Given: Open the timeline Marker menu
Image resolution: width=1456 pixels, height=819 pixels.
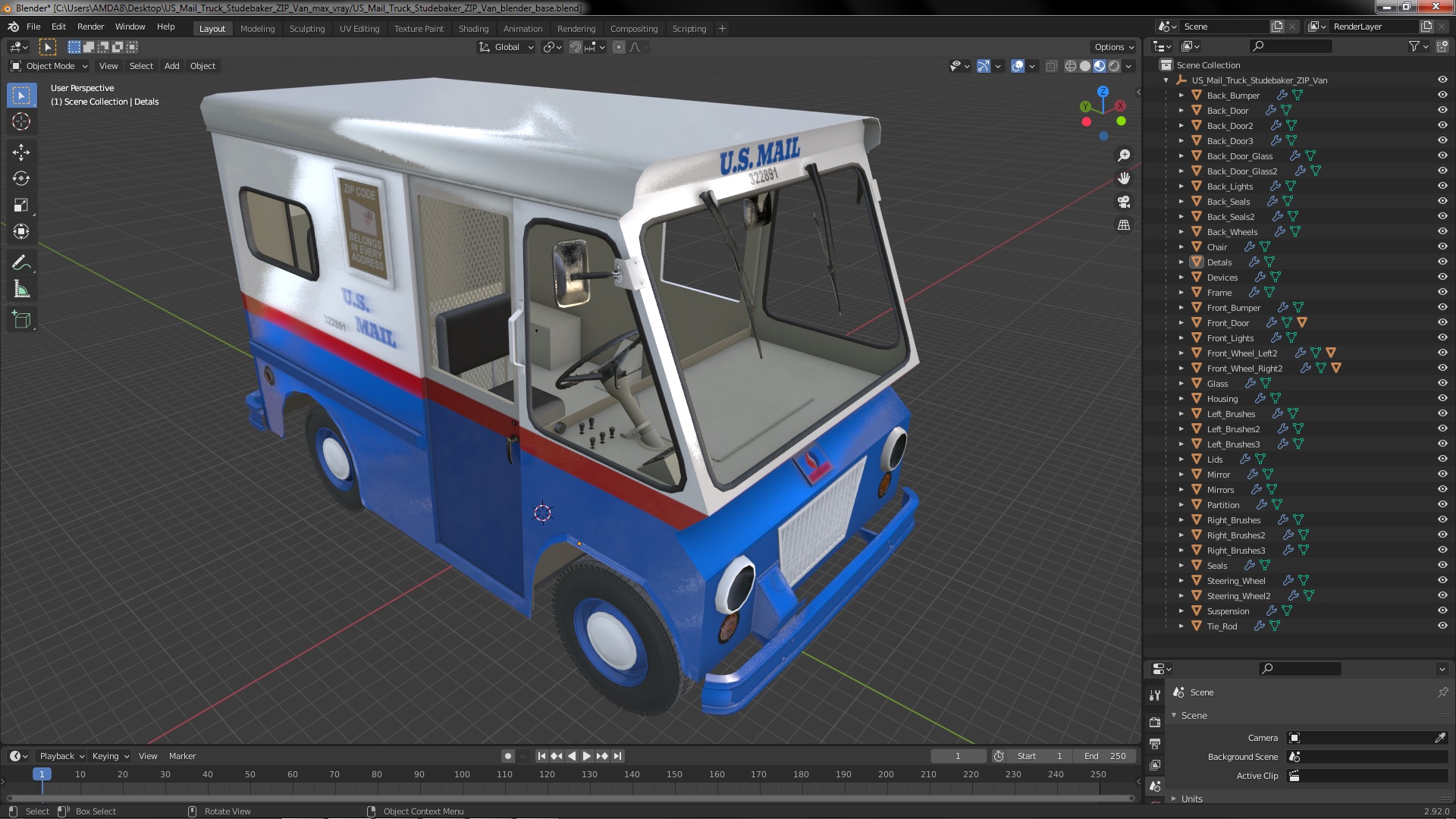Looking at the screenshot, I should (182, 756).
